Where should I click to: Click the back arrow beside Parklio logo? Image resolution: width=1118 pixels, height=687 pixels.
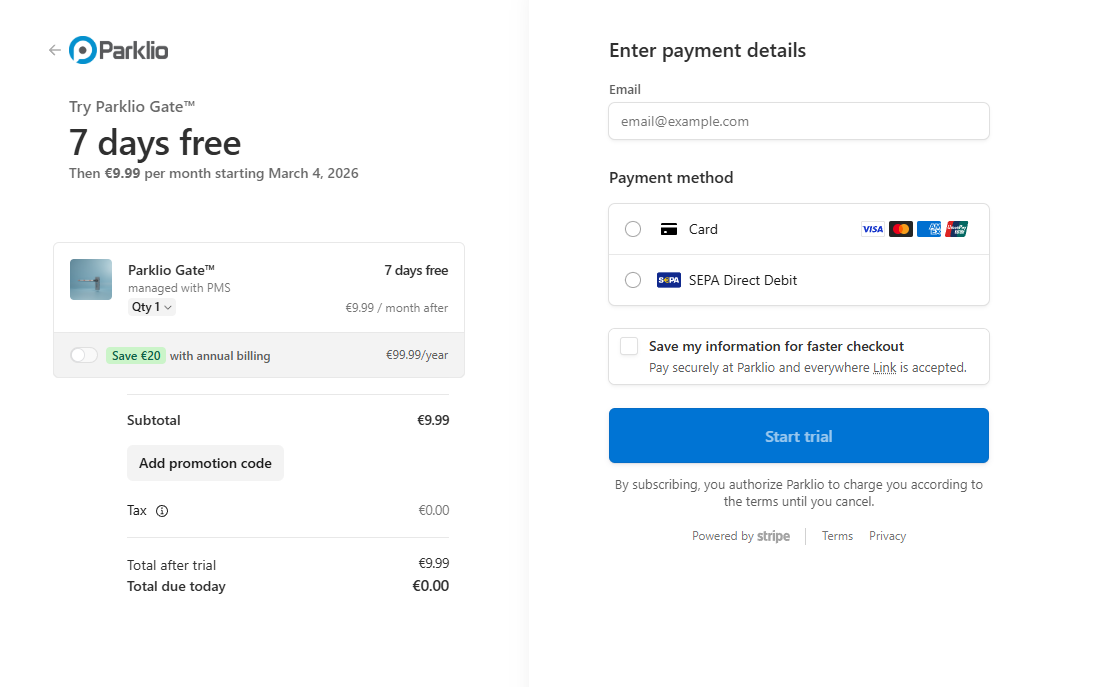click(54, 50)
